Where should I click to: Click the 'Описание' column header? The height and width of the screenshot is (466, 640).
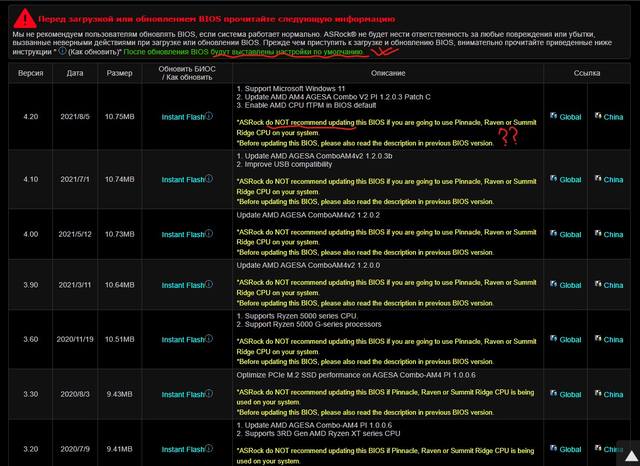click(388, 73)
